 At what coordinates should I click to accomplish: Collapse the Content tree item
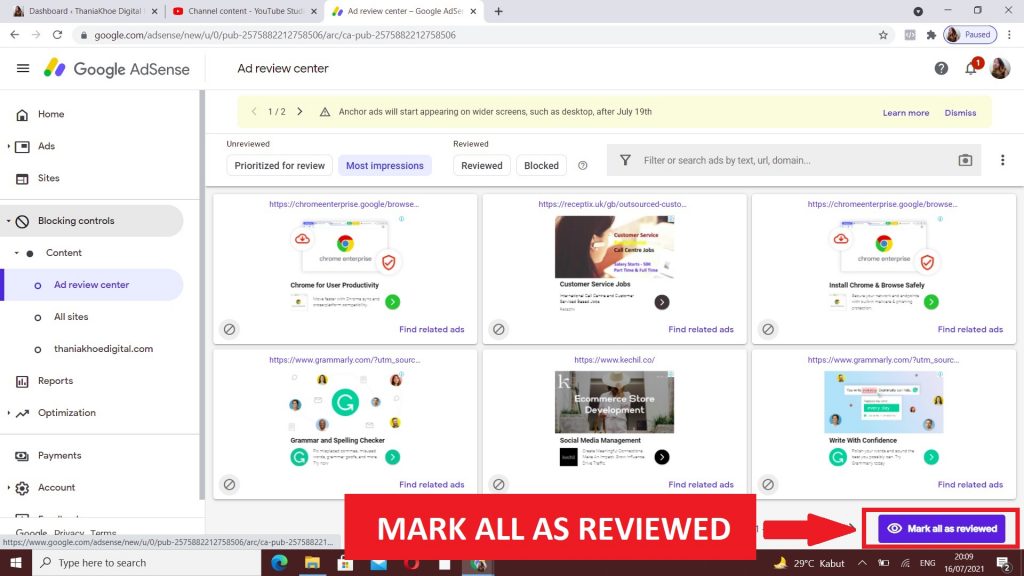coord(16,253)
